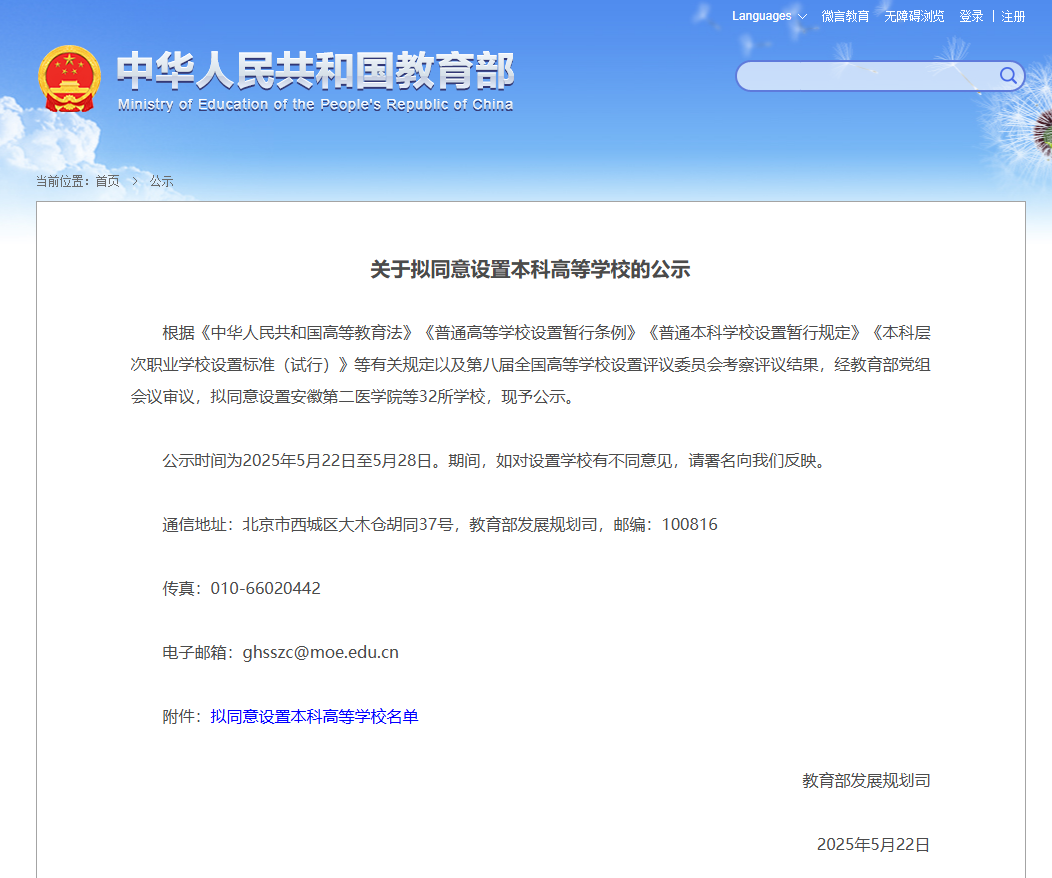Open attachment 拟同意设置本科高等学校名单
Screen dimensions: 1052x878
coord(314,716)
